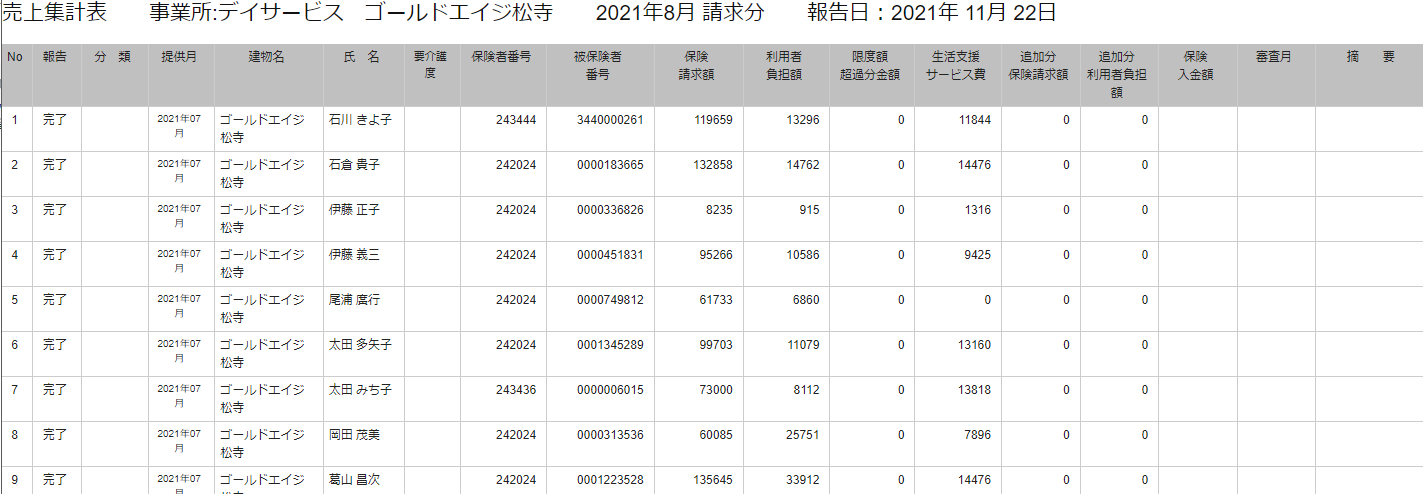This screenshot has width=1423, height=494.
Task: Click the name cell 石倉 貴子
Action: (x=354, y=165)
